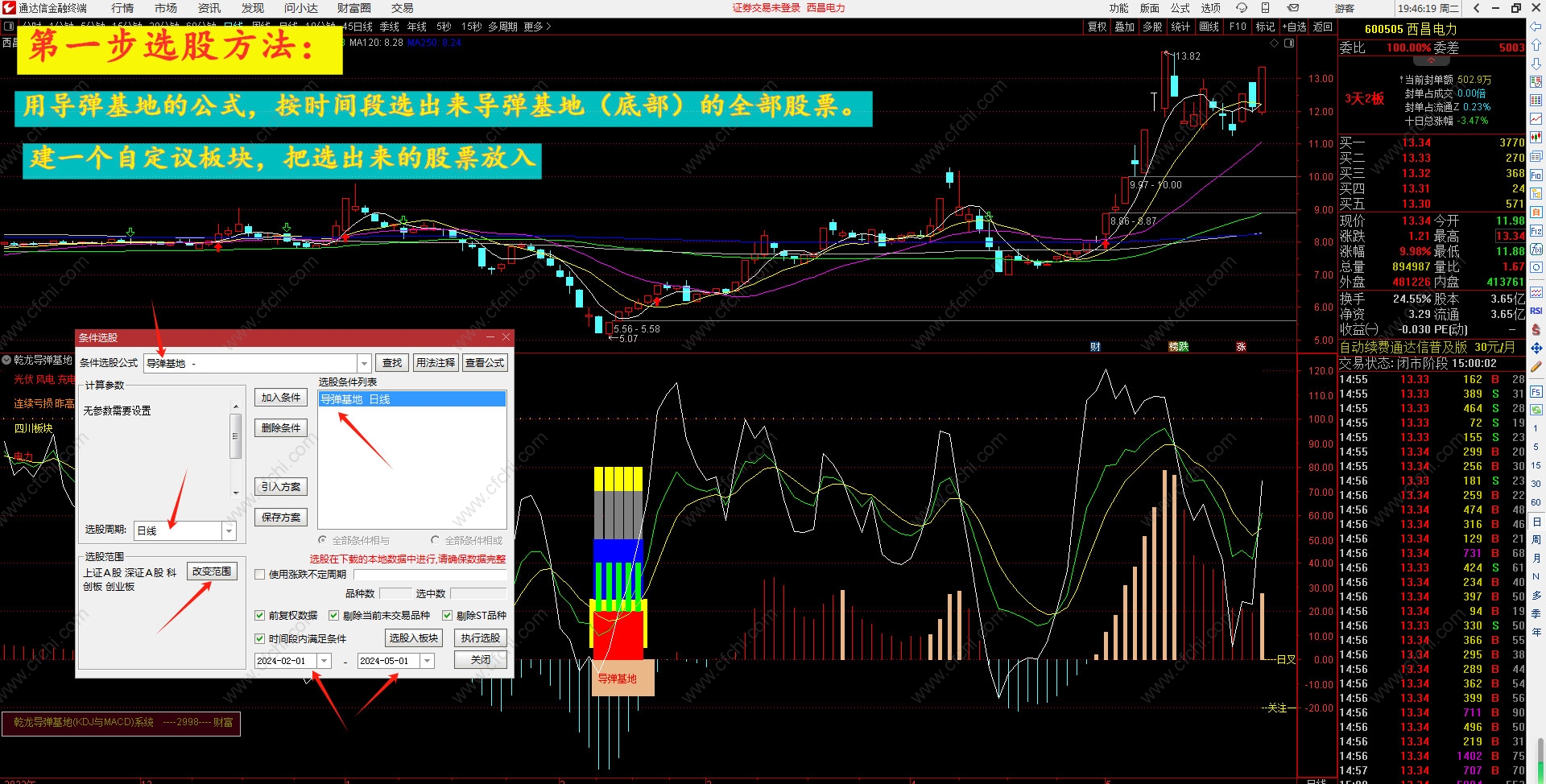Open the 选项 menu
The height and width of the screenshot is (784, 1546).
click(x=1211, y=8)
